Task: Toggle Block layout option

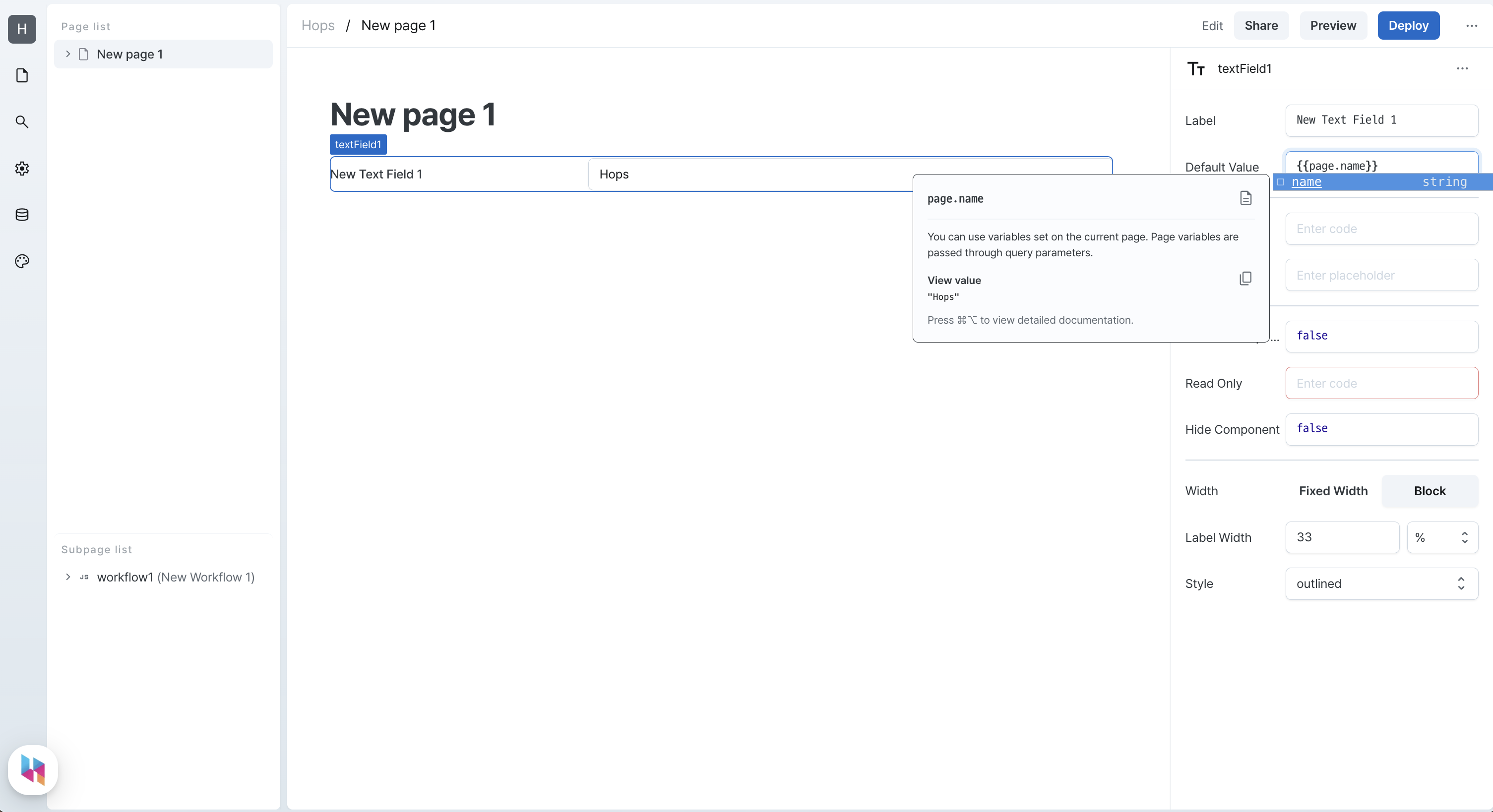Action: tap(1429, 491)
